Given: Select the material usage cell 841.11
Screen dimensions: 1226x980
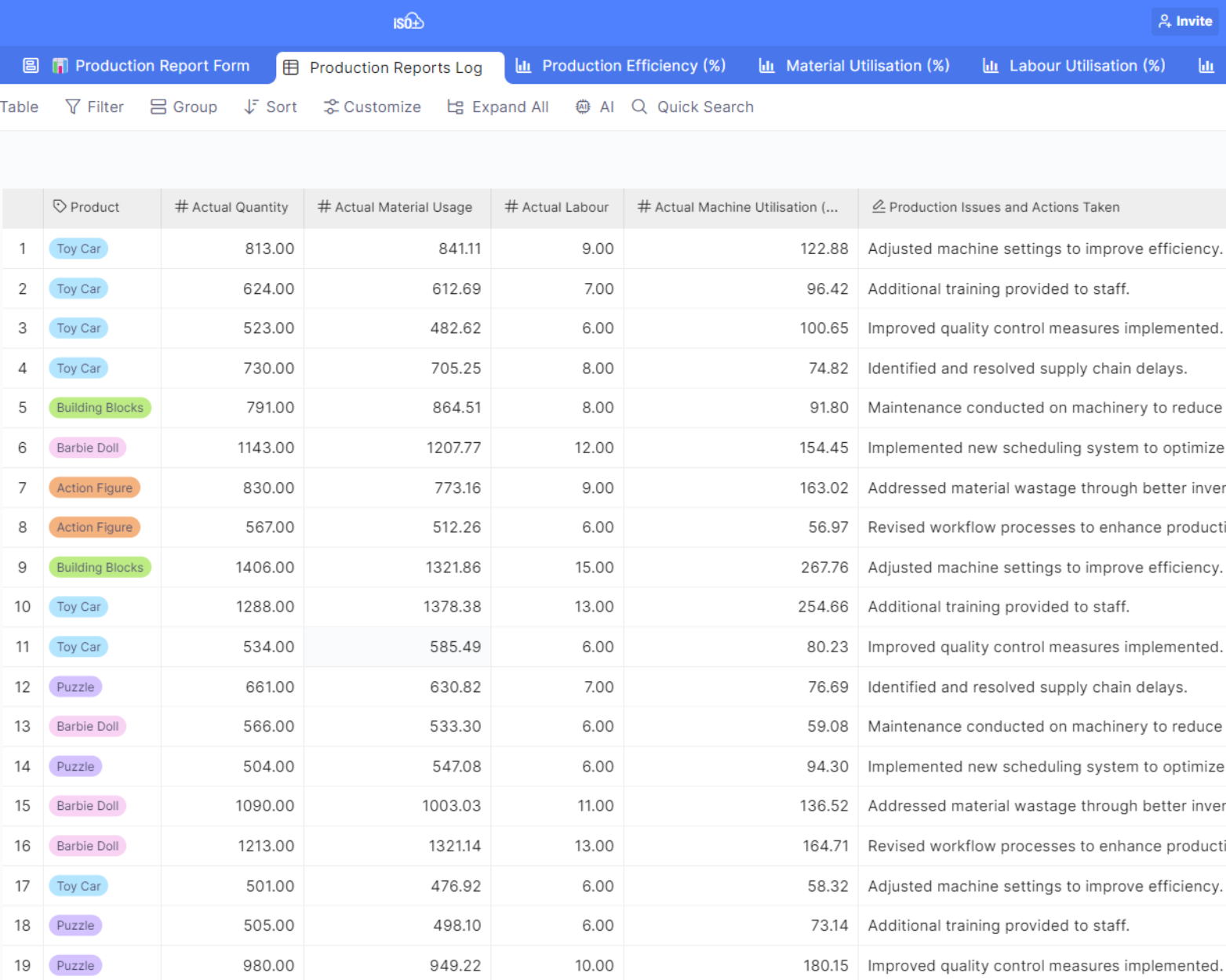Looking at the screenshot, I should (397, 249).
